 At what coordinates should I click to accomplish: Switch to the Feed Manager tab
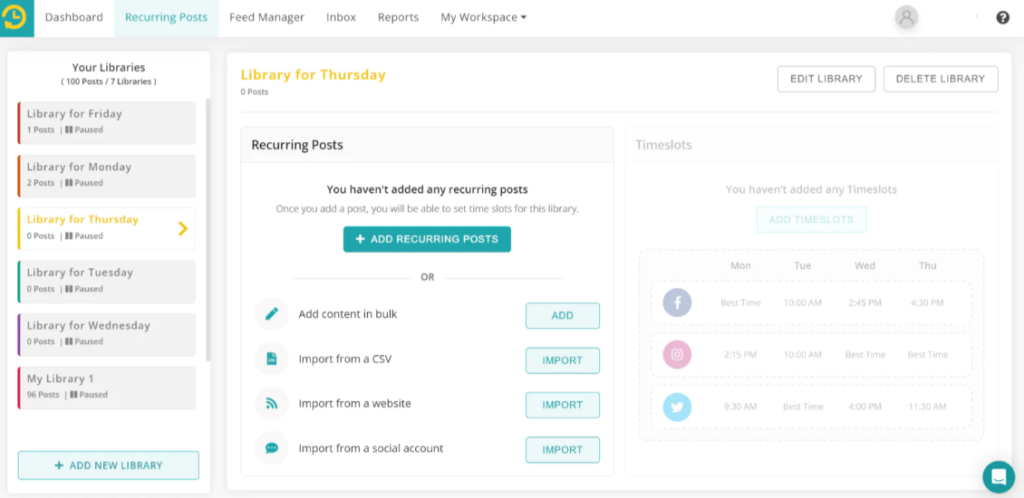(x=266, y=18)
